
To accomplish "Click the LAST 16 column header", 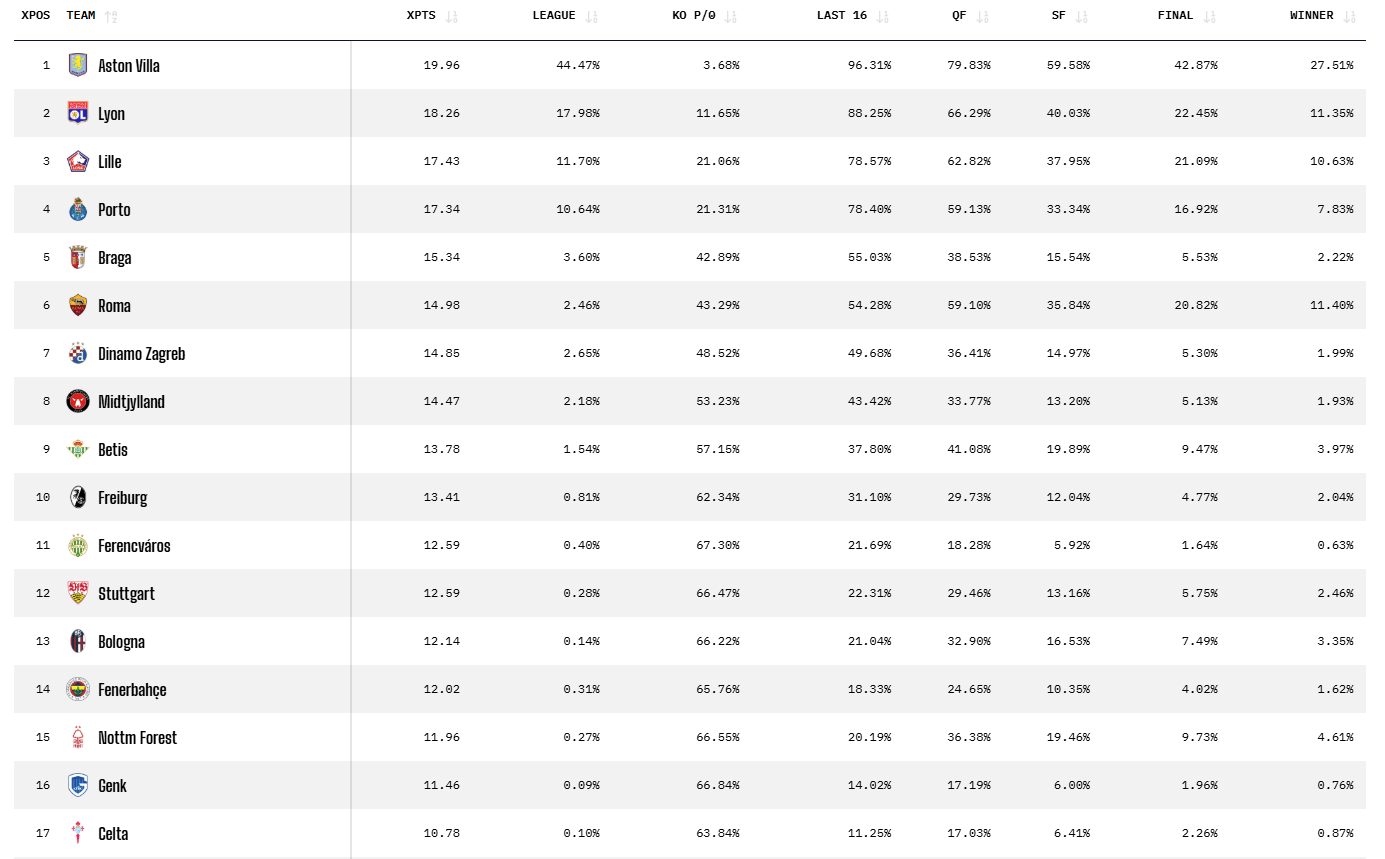I will (841, 16).
